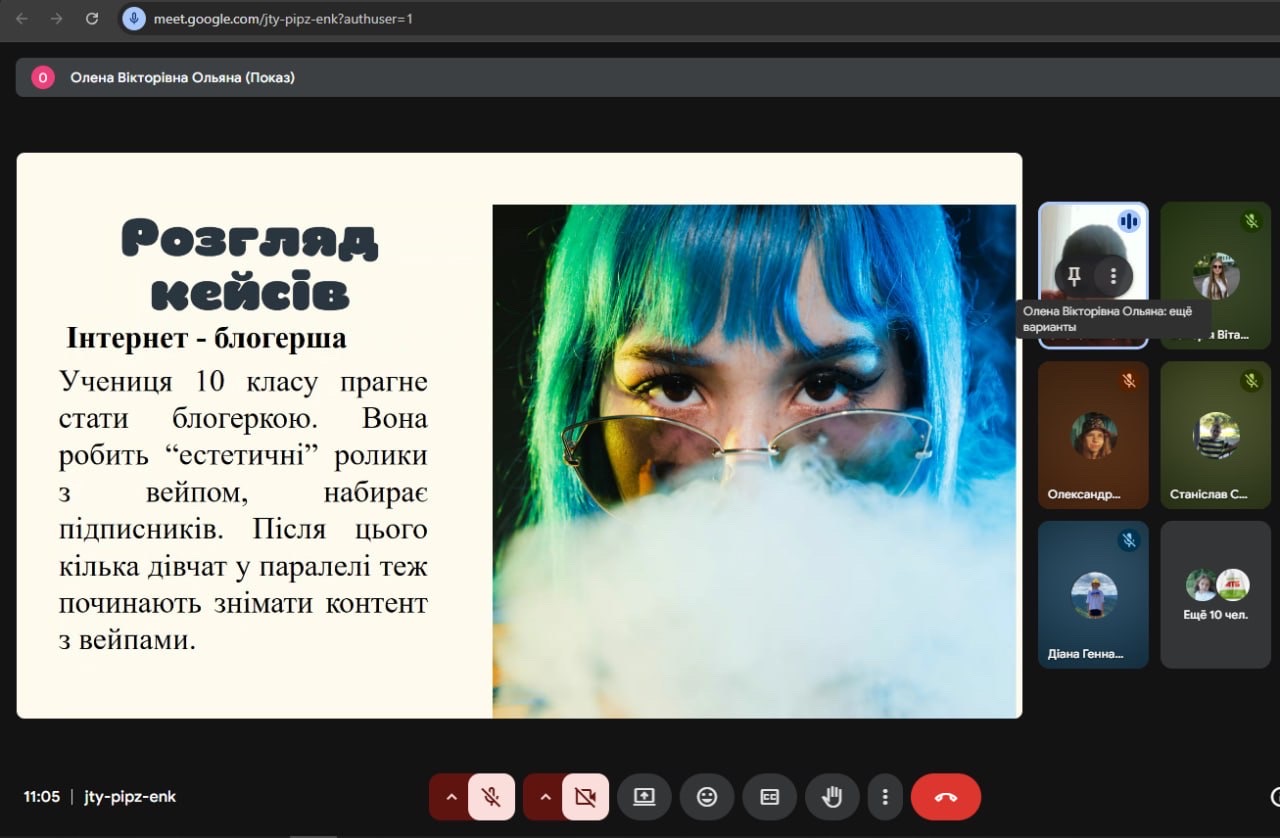Reload the page in the browser
This screenshot has width=1280, height=838.
click(92, 19)
